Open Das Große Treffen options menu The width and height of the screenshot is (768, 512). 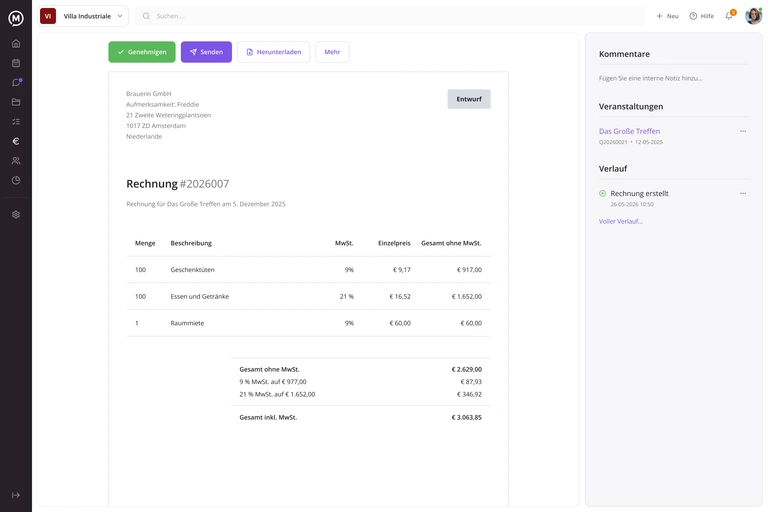coord(743,131)
